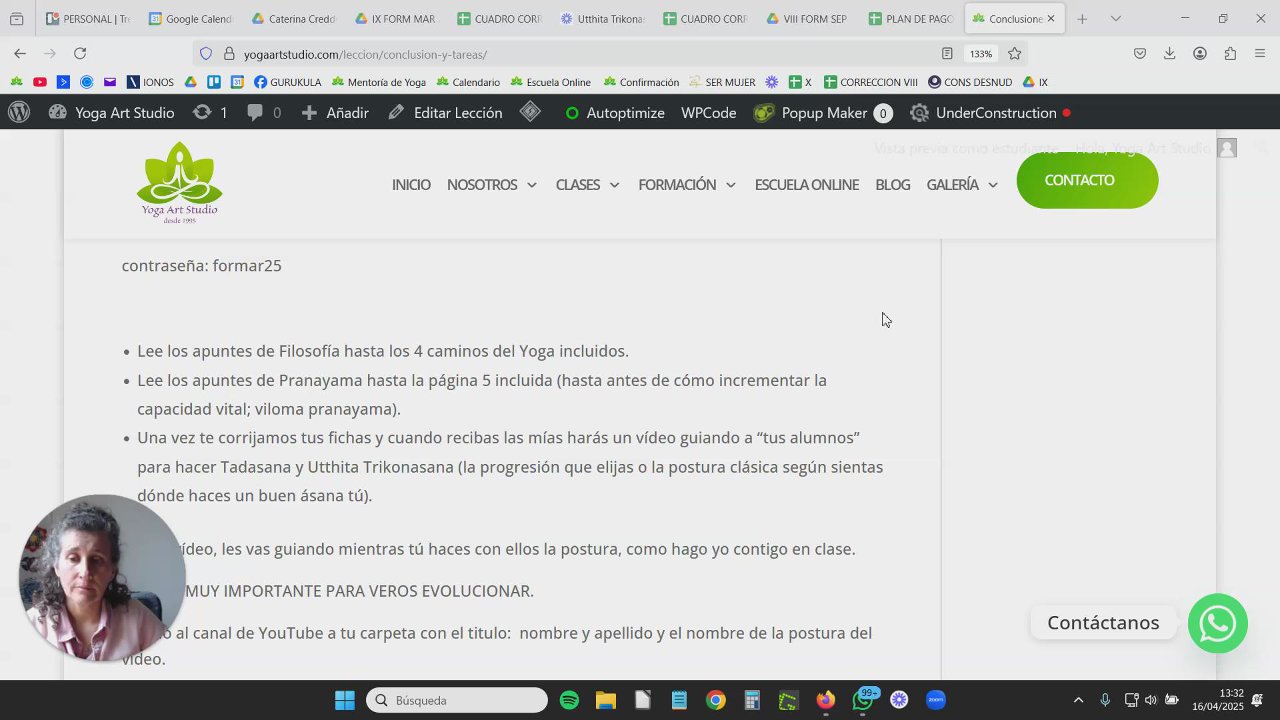Switch to the Utthita Trikonasana tab

601,19
